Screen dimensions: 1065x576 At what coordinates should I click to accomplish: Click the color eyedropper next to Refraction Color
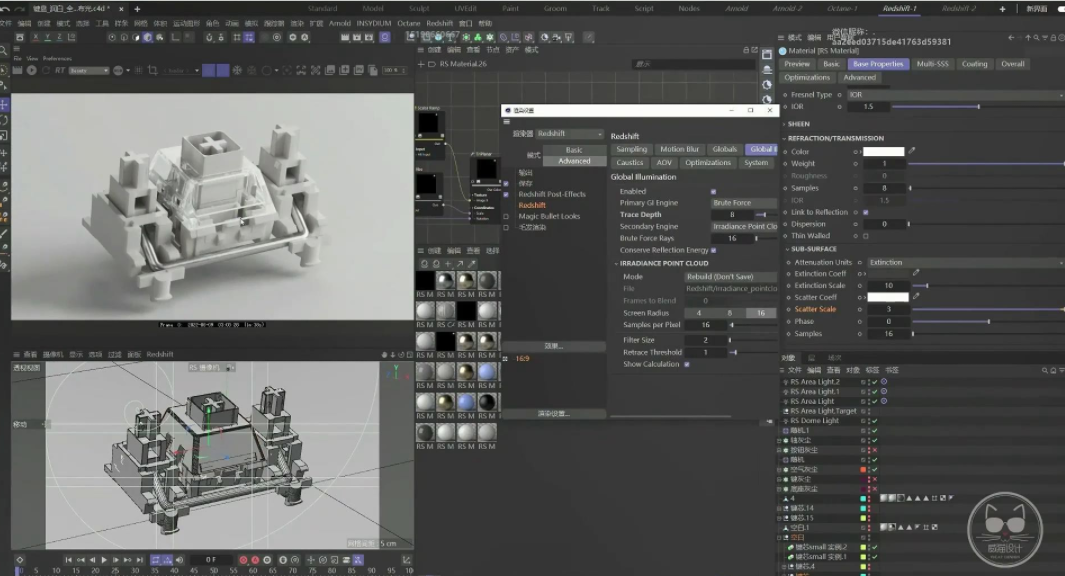[x=911, y=151]
